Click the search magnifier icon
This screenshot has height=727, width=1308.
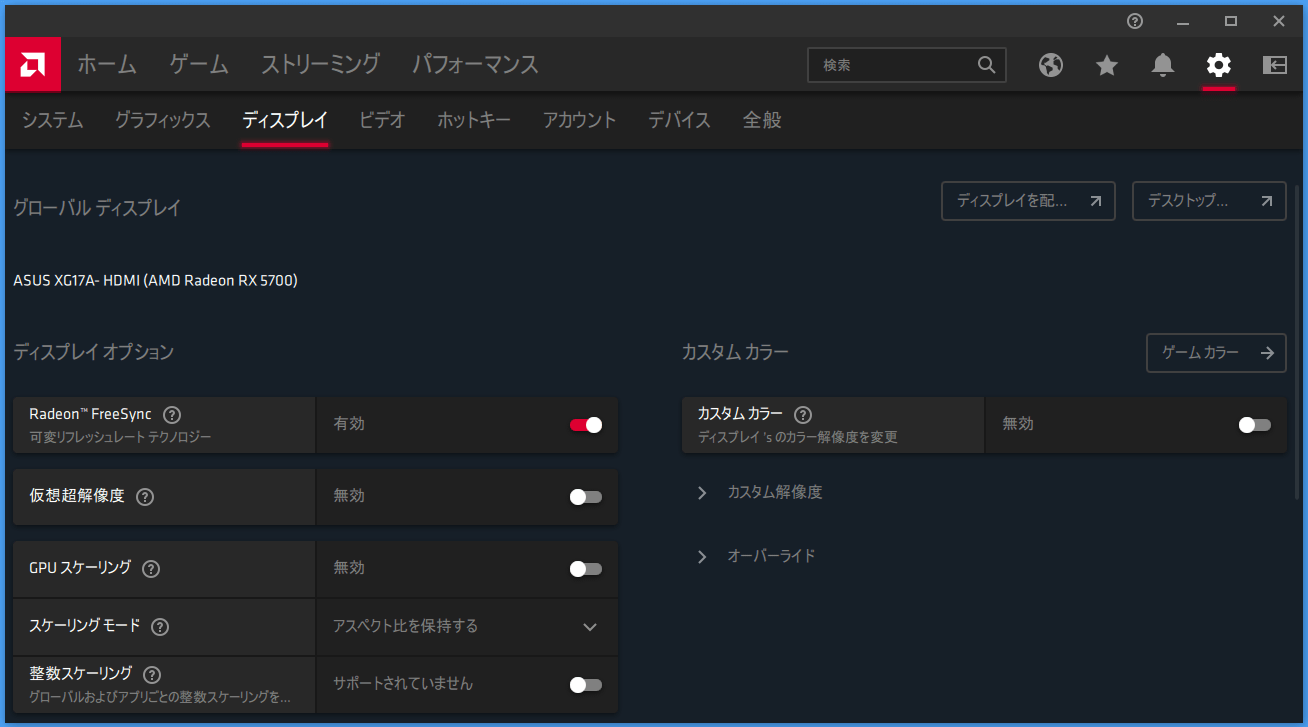tap(986, 65)
